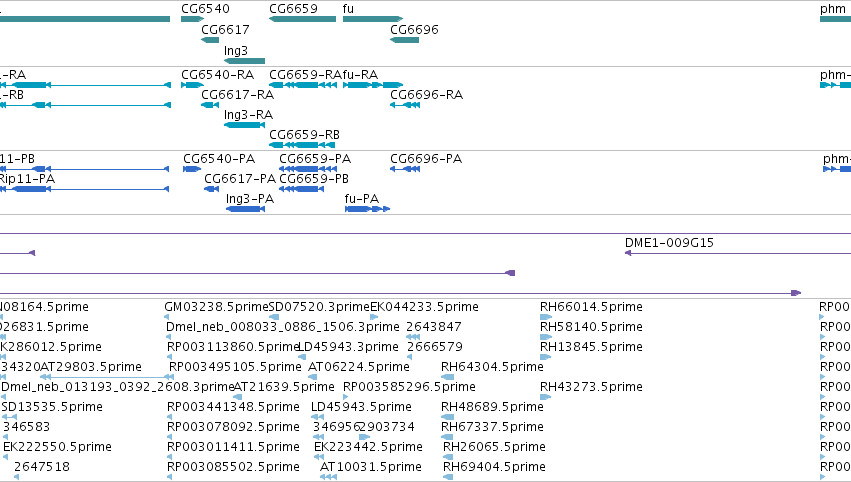Click the CG6617 gene glyph

click(x=210, y=40)
